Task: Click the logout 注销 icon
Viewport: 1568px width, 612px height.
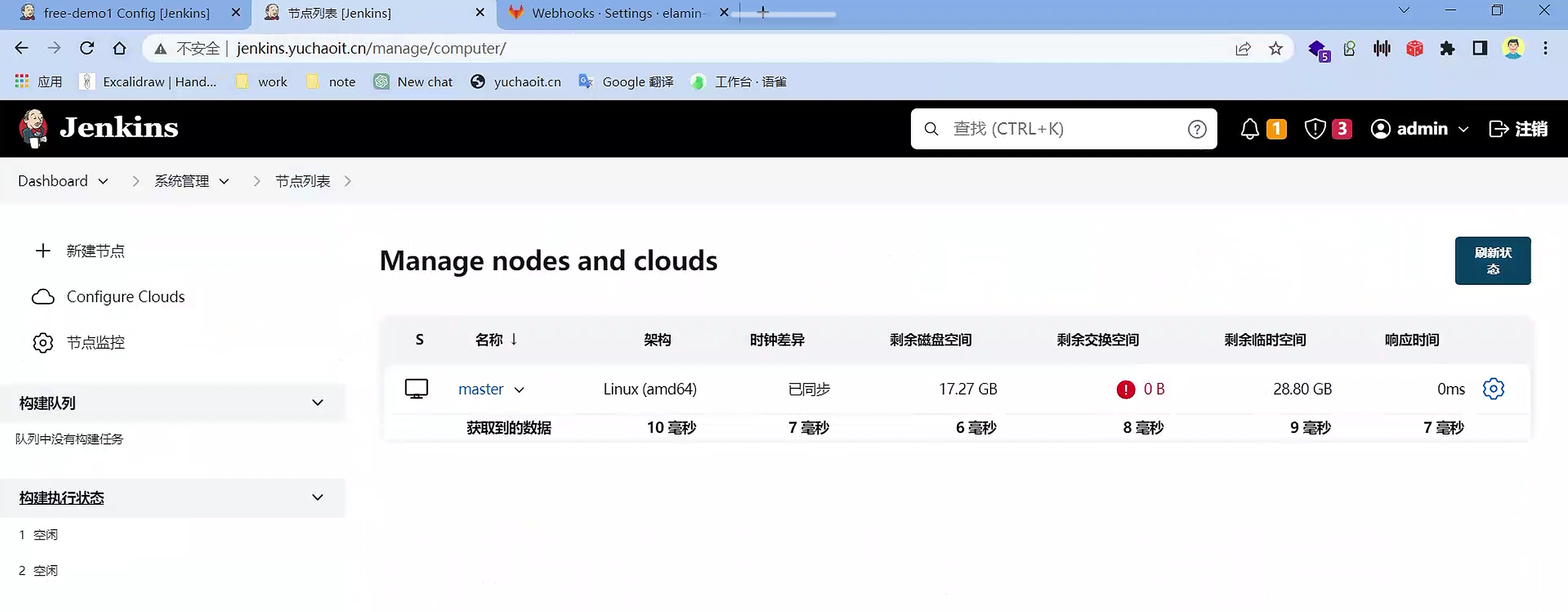Action: point(1498,129)
